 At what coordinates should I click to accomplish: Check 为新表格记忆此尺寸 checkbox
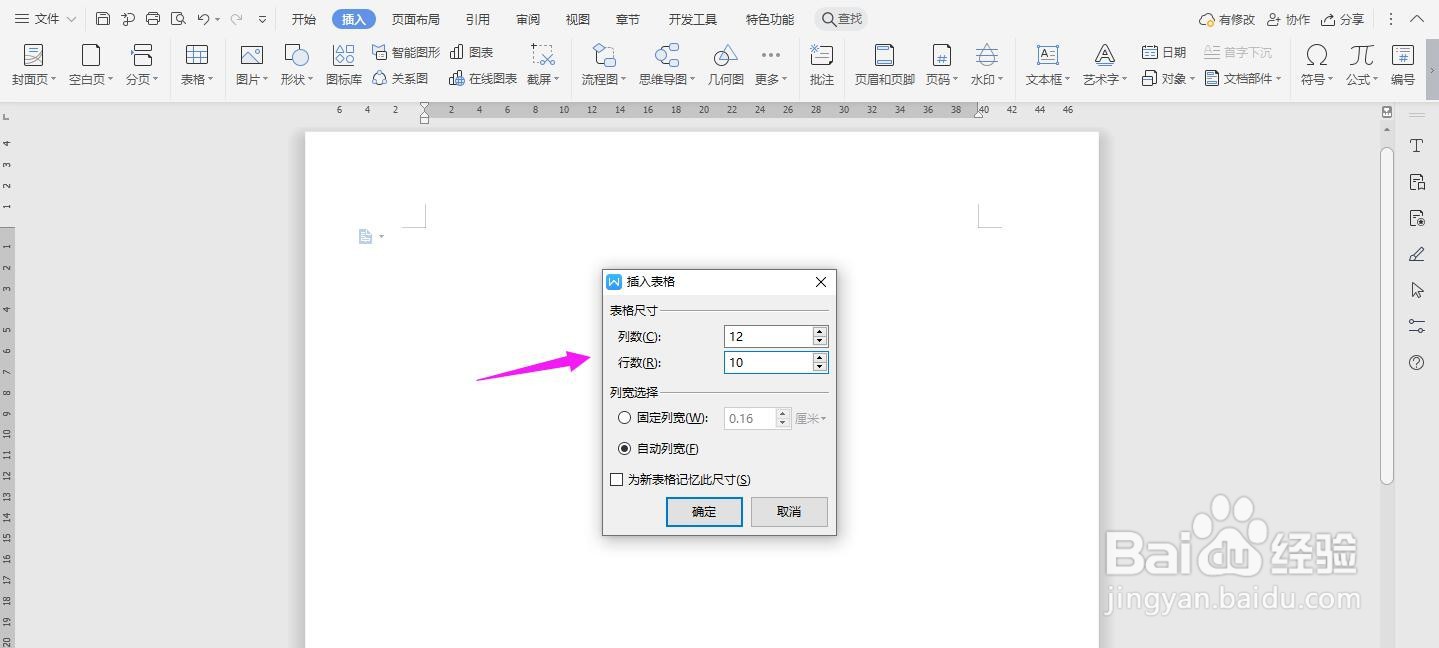pyautogui.click(x=617, y=480)
